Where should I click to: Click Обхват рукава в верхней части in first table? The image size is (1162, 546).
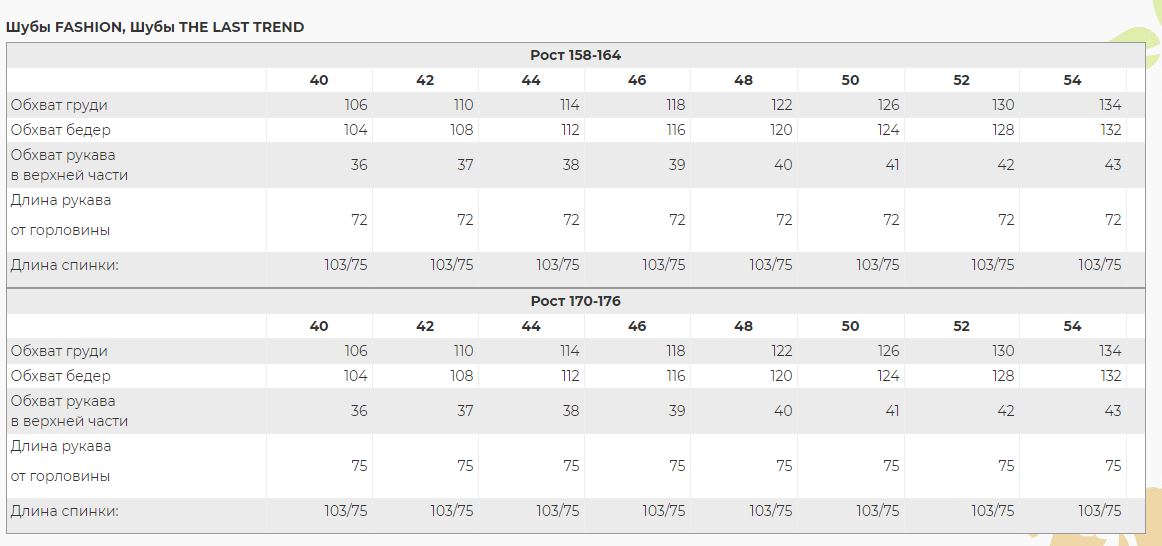(x=69, y=165)
